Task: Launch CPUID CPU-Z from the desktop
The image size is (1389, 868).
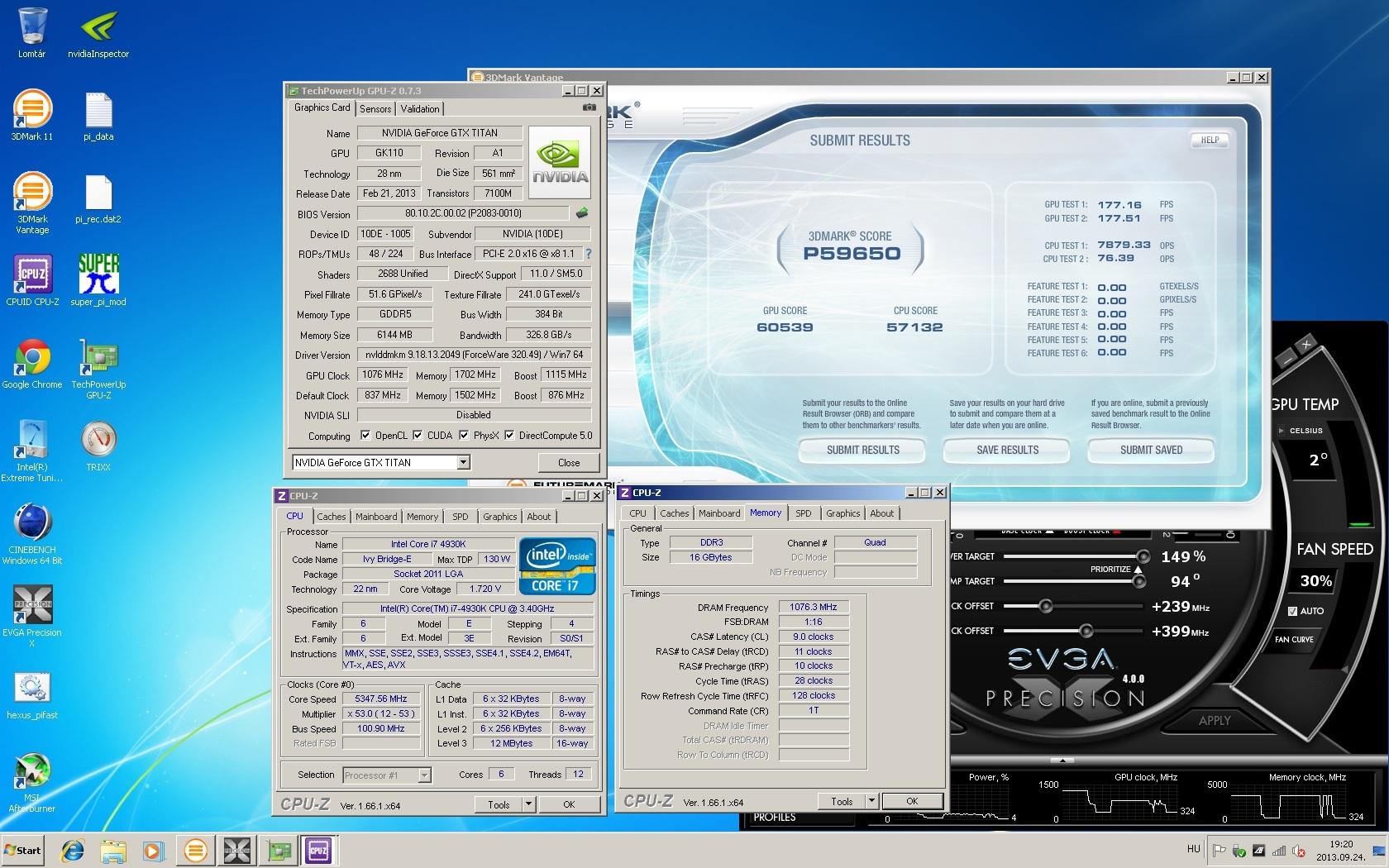Action: (32, 280)
